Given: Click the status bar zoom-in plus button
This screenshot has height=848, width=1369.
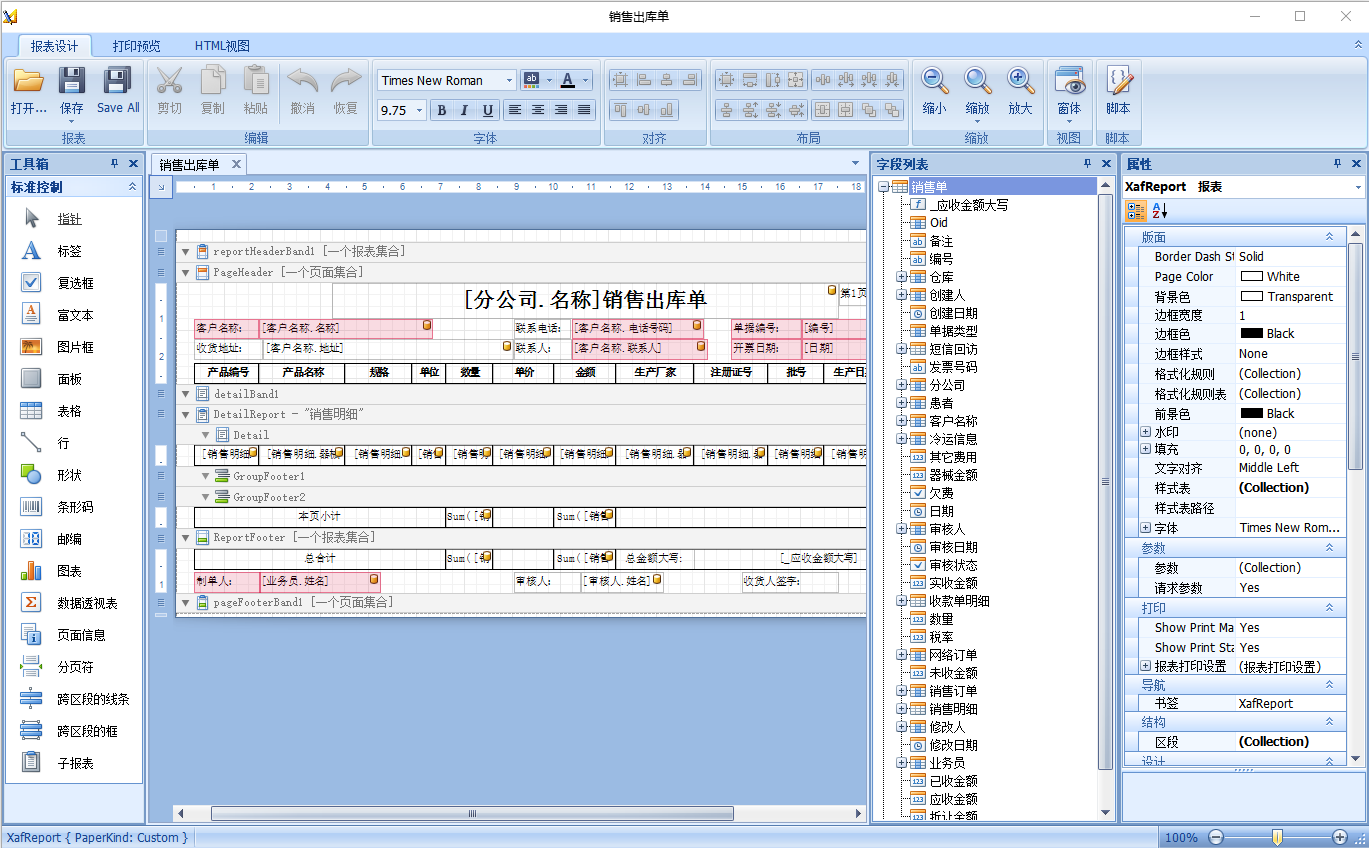Looking at the screenshot, I should click(x=1340, y=837).
